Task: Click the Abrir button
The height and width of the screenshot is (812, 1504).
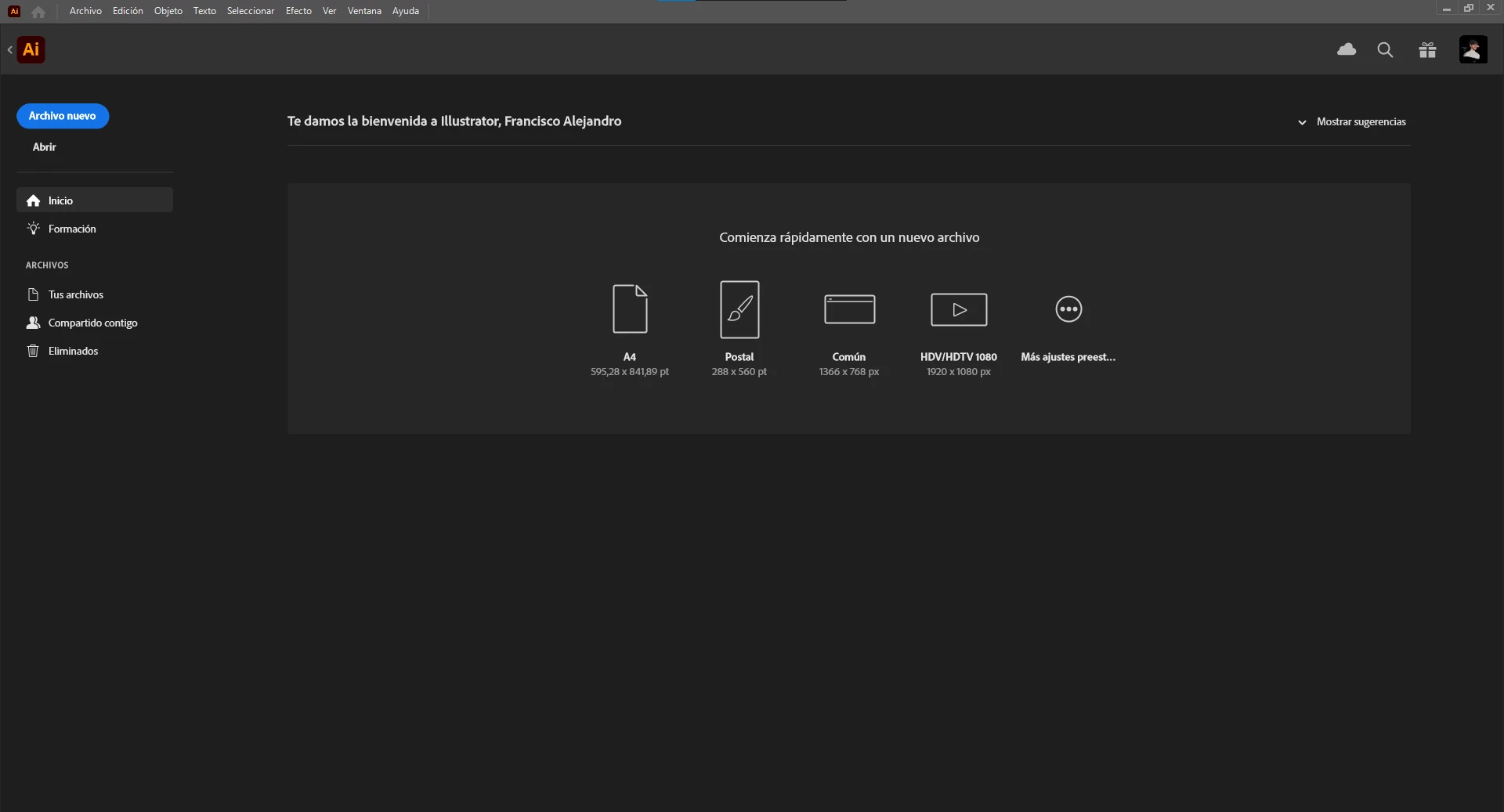Action: coord(45,147)
